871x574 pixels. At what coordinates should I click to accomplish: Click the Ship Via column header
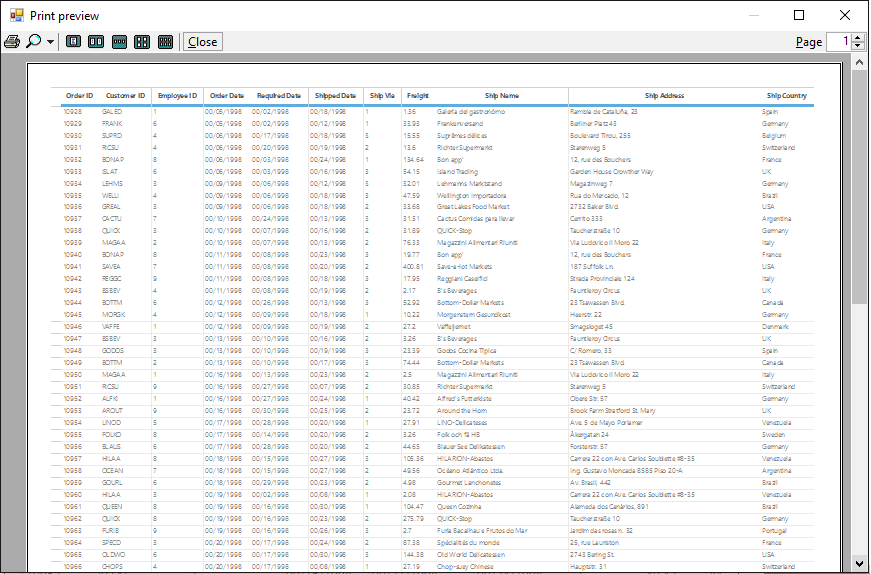point(382,96)
